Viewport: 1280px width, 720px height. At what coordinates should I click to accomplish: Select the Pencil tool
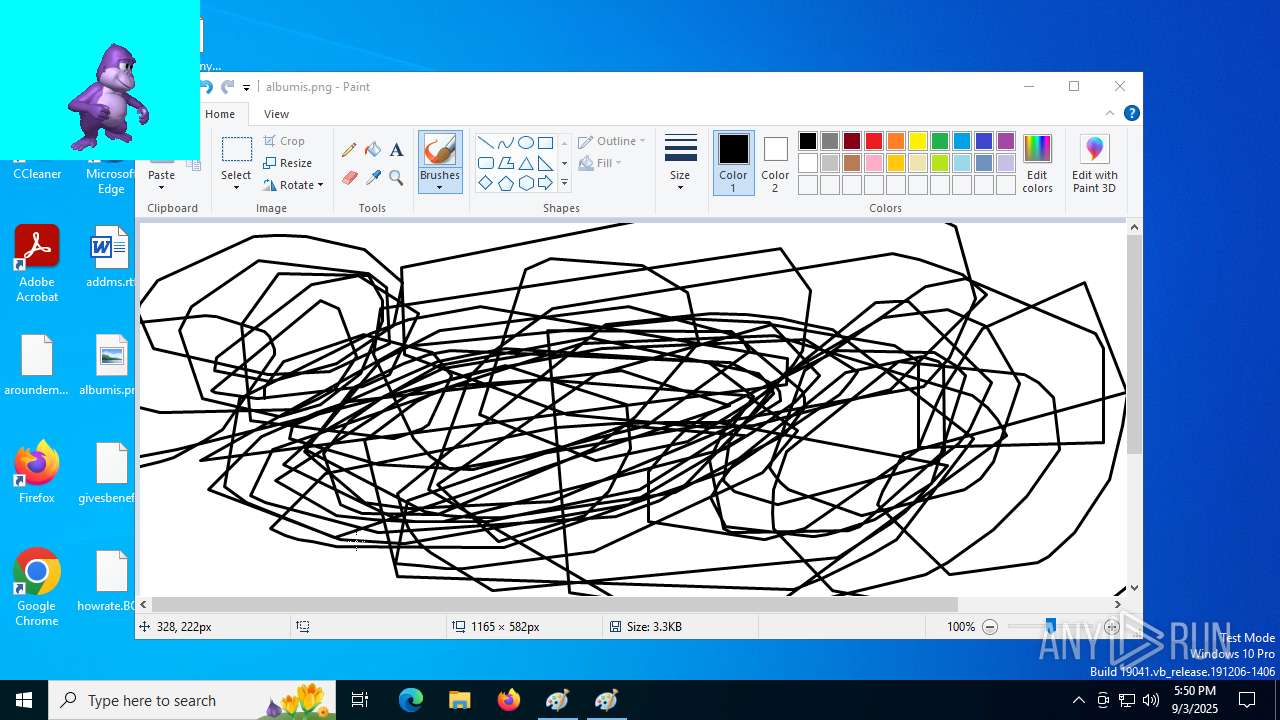(349, 150)
